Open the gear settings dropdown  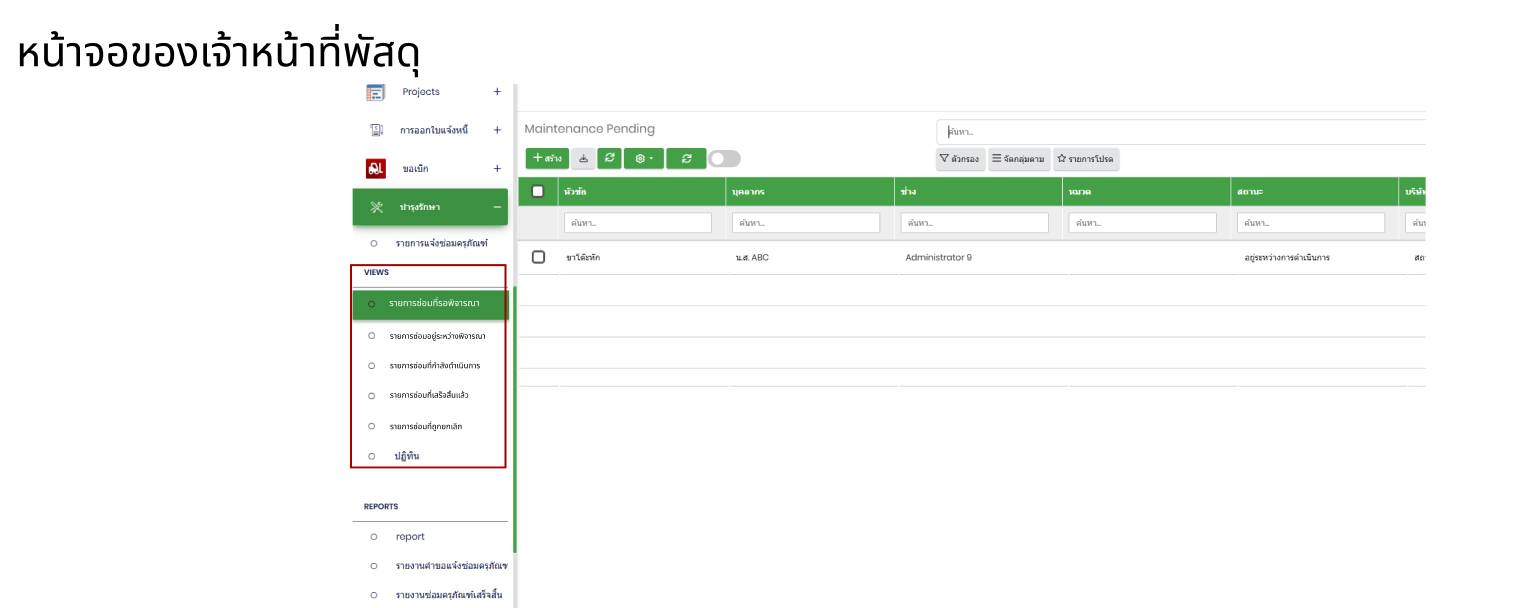[x=644, y=158]
